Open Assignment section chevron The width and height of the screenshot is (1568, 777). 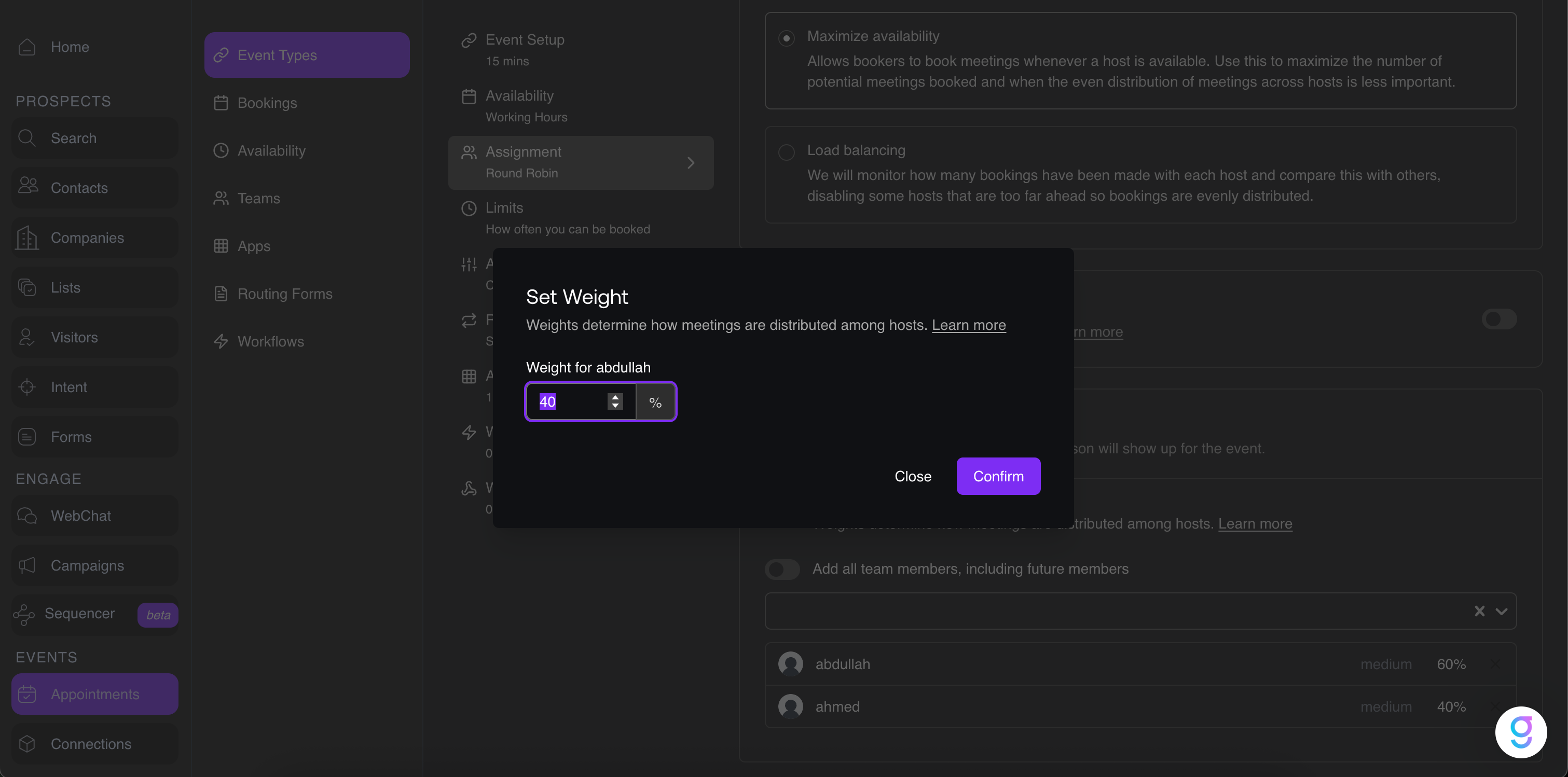click(x=691, y=163)
